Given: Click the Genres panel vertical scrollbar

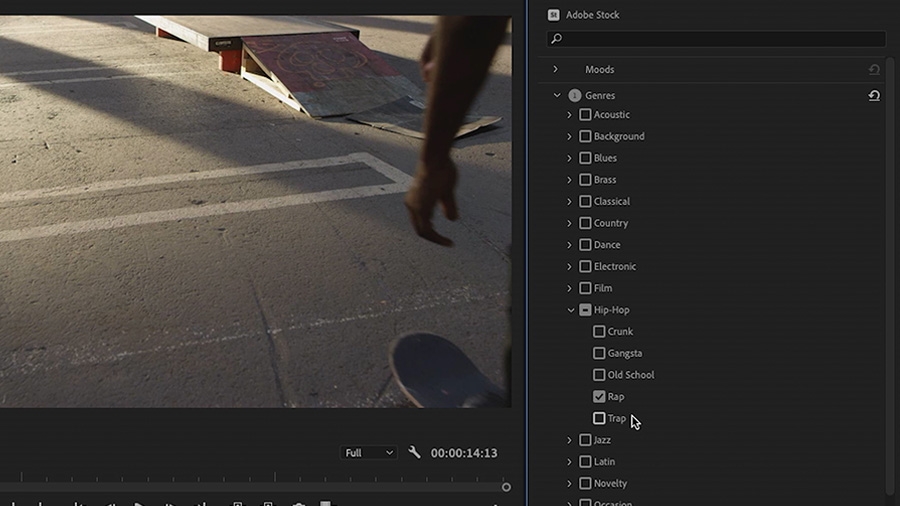Looking at the screenshot, I should pyautogui.click(x=891, y=275).
